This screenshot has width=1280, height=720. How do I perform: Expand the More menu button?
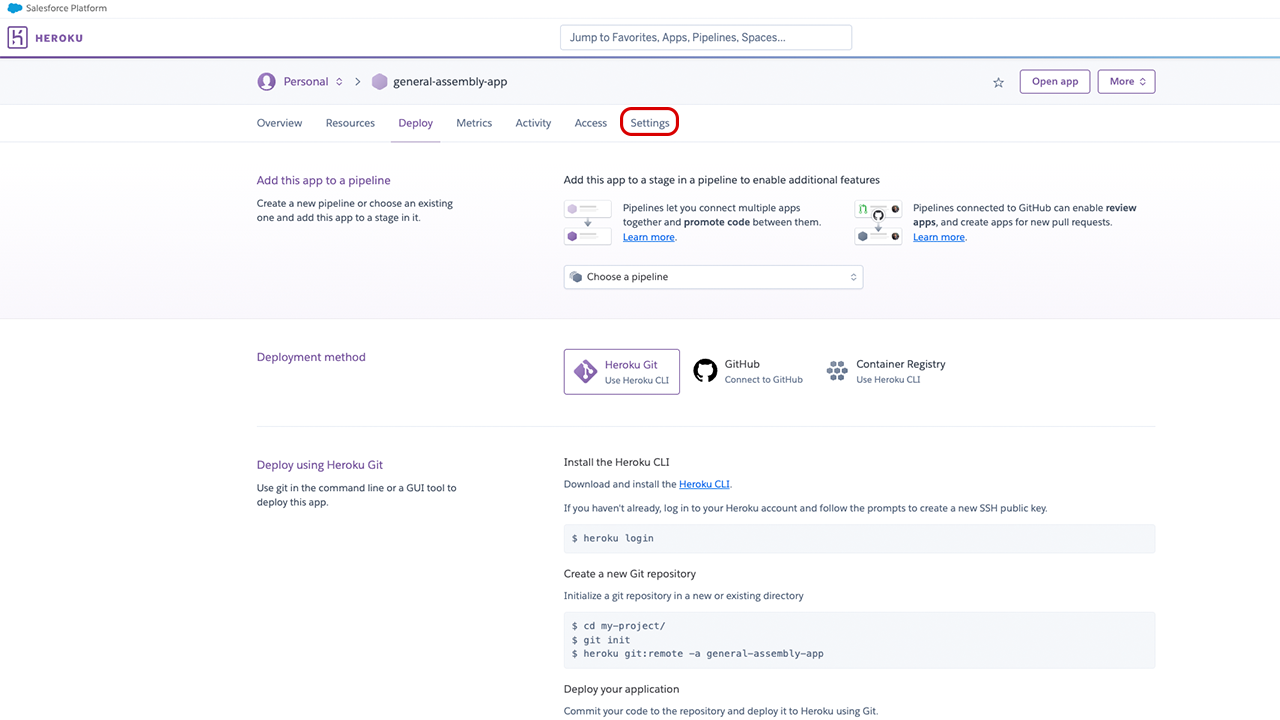[1126, 82]
